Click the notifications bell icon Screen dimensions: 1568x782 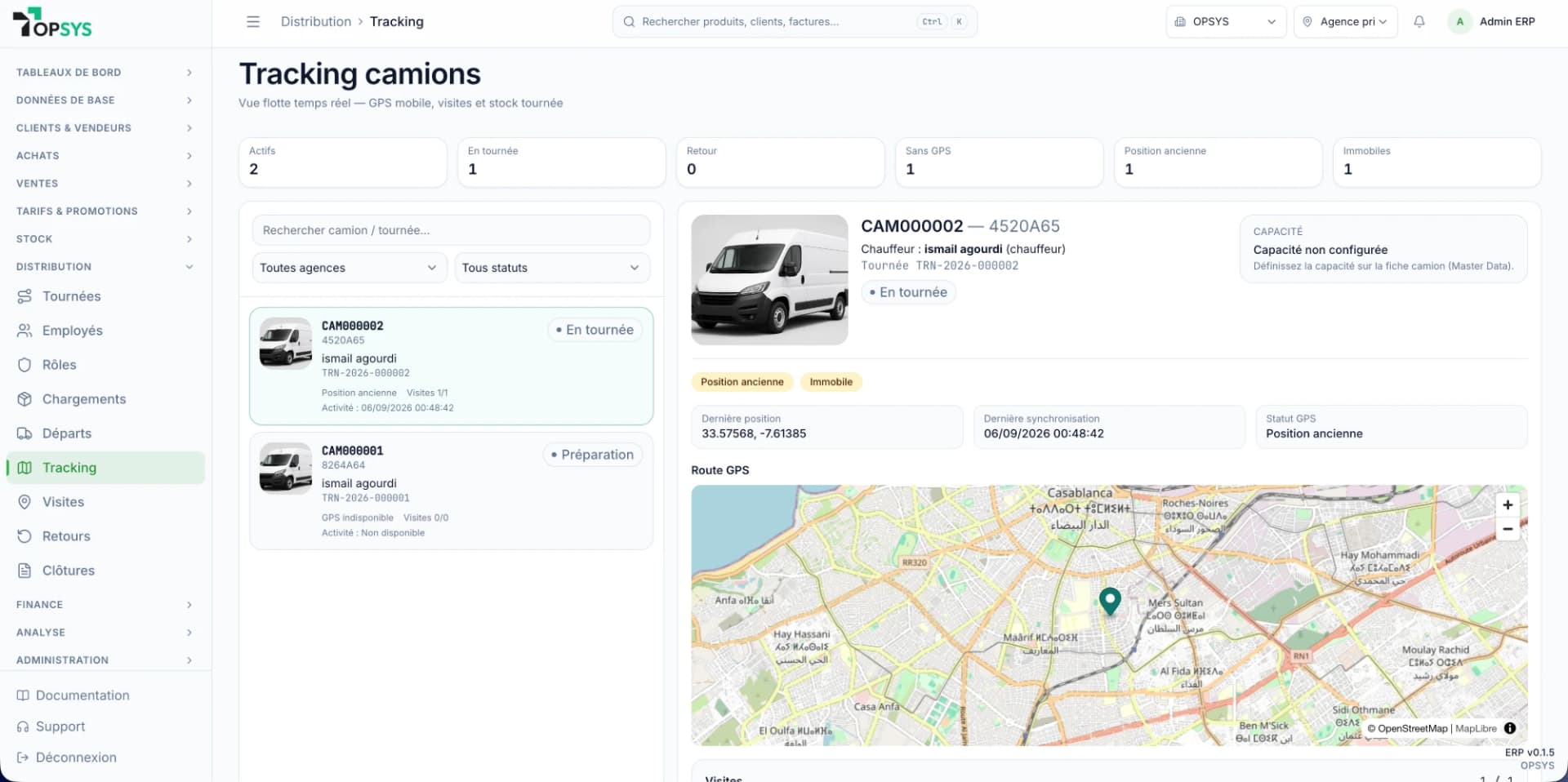pos(1419,22)
